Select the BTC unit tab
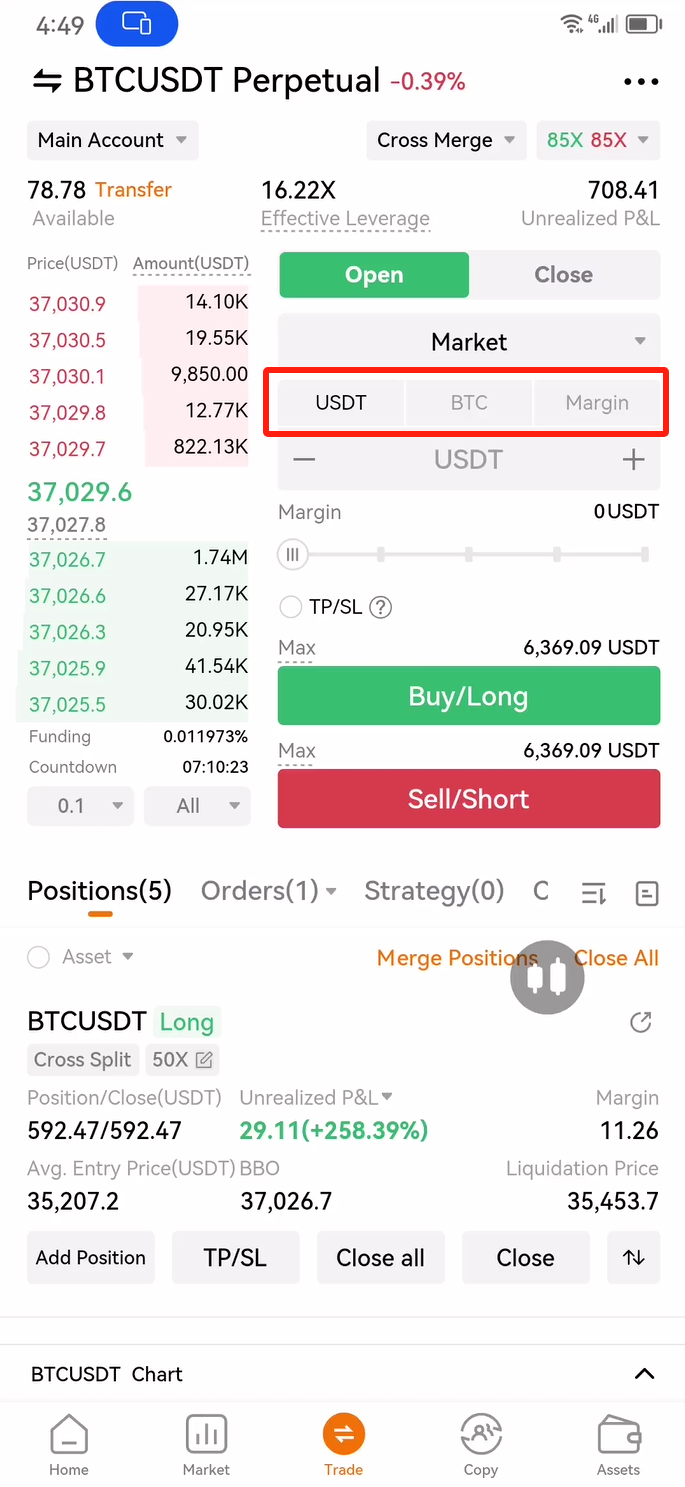685x1487 pixels. click(469, 403)
